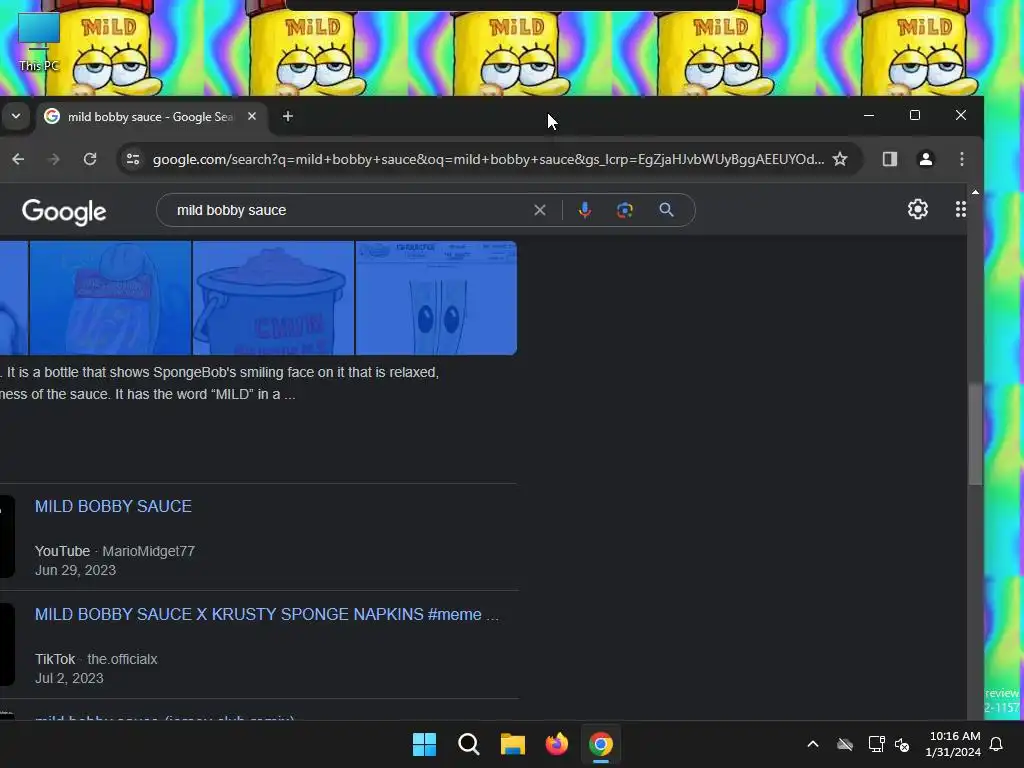Go back to previous page
Viewport: 1024px width, 768px height.
click(18, 159)
